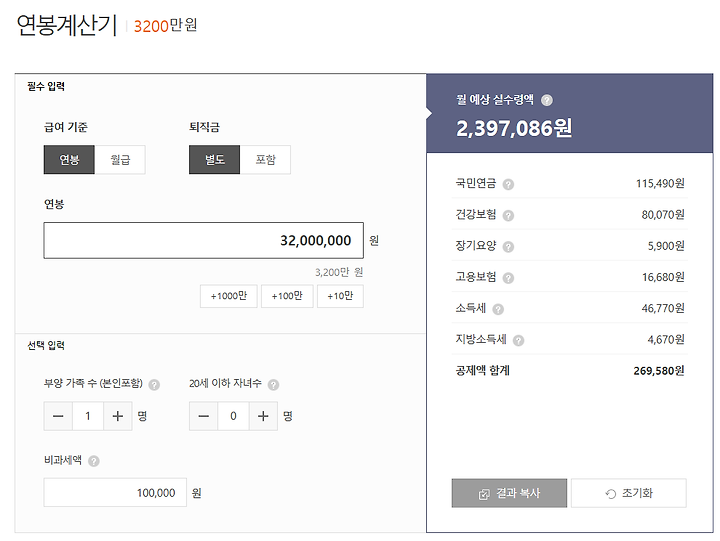
Task: Add 10만 to annual salary
Action: pos(340,296)
